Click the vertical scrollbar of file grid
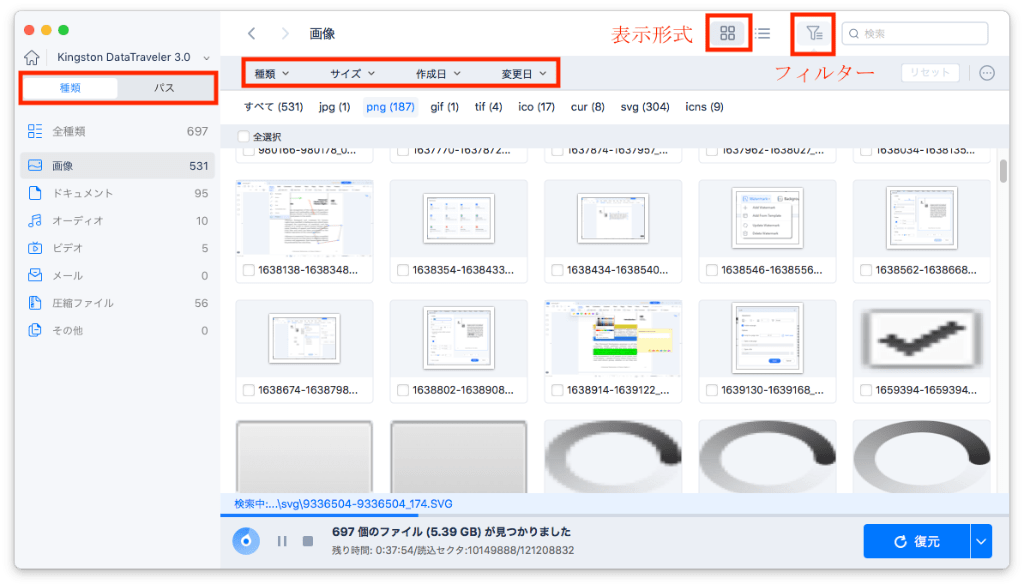 click(1003, 171)
